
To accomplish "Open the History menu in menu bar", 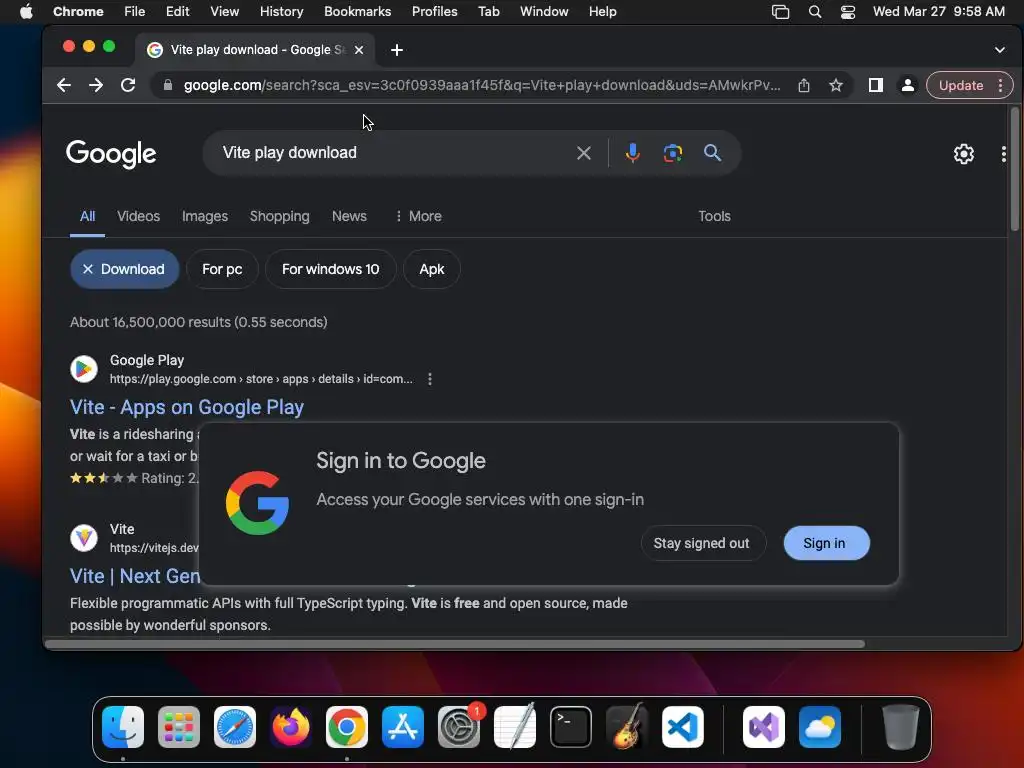I will click(281, 12).
